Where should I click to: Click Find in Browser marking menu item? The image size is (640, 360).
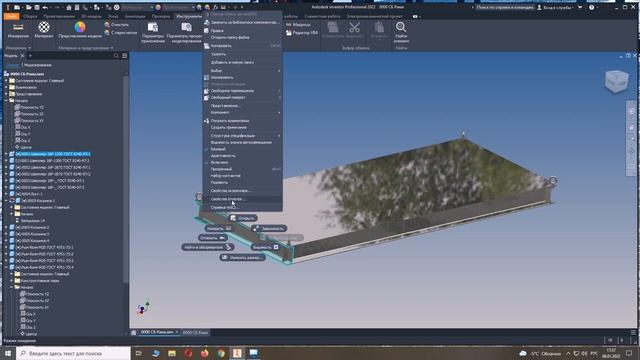tap(207, 247)
